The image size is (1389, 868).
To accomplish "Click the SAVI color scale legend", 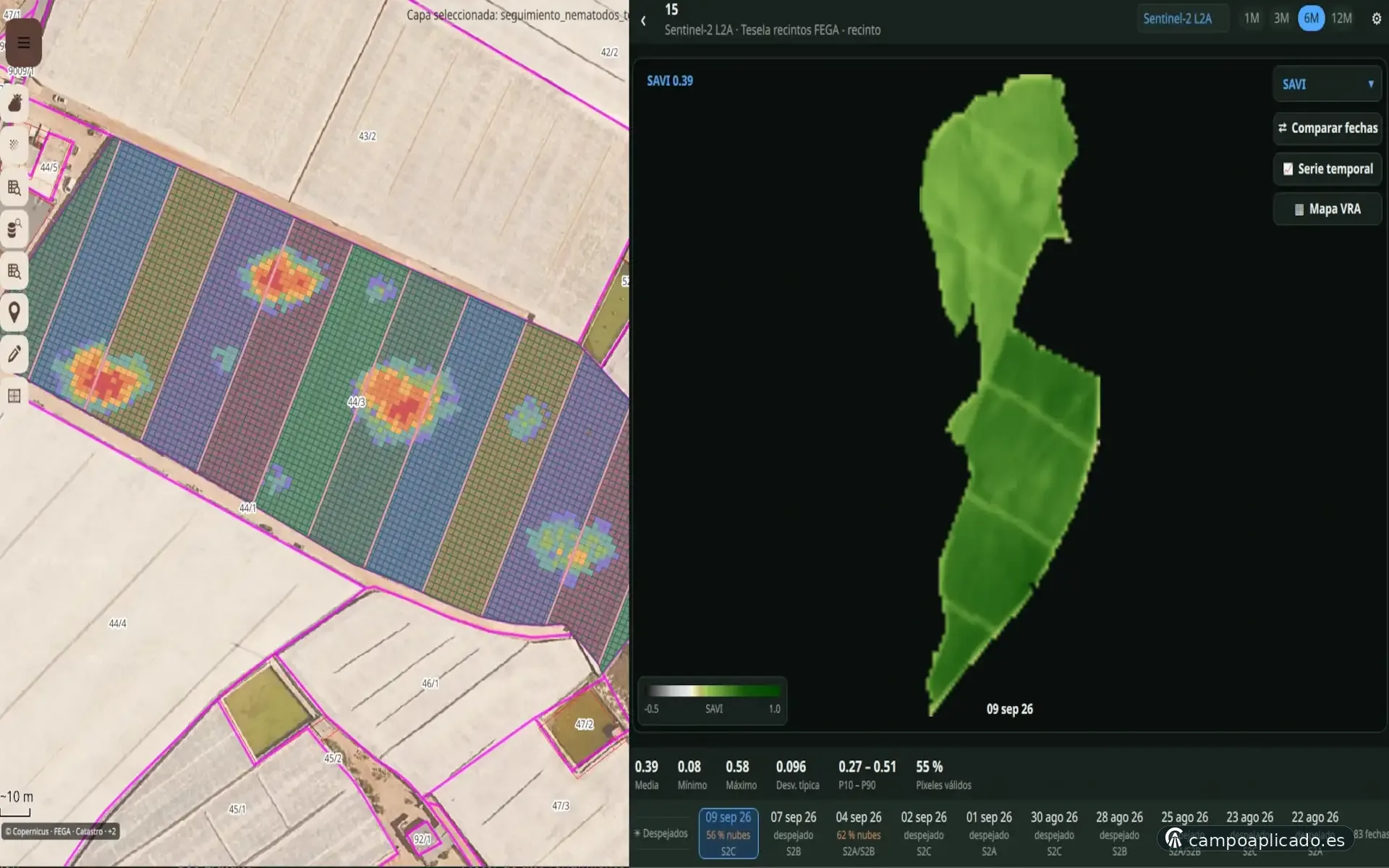I will click(712, 700).
